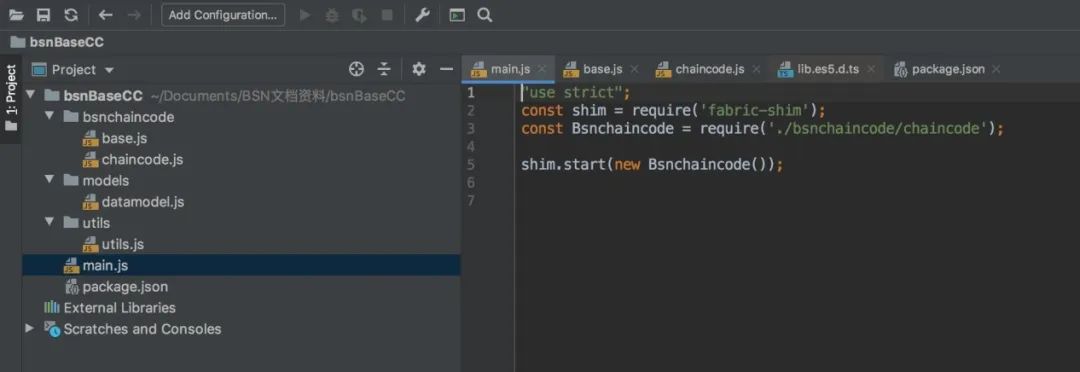Switch to the package.json editor tab
The height and width of the screenshot is (372, 1080).
[947, 69]
